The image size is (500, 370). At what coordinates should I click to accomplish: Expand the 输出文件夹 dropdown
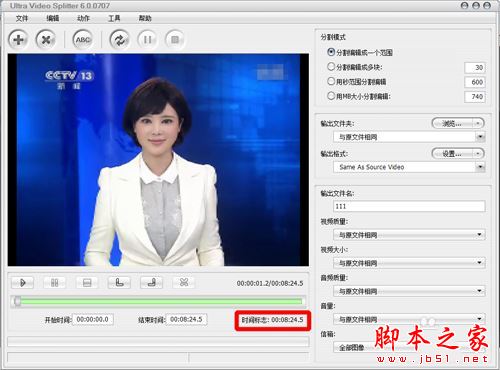480,137
